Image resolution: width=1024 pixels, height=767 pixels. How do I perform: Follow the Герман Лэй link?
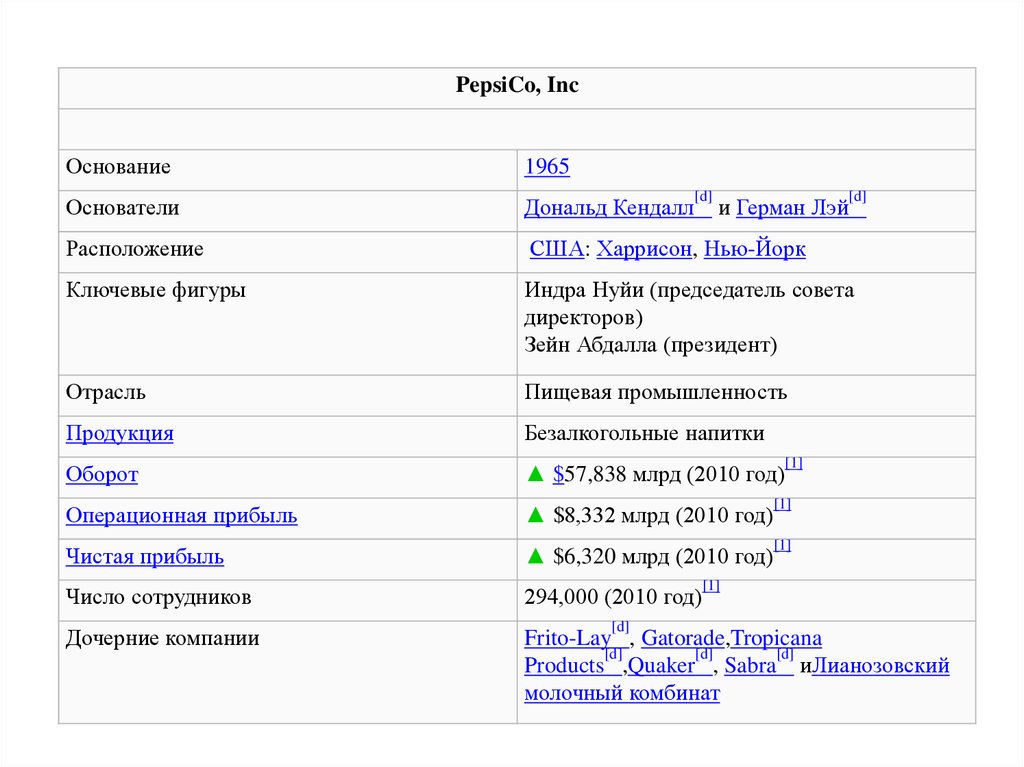(792, 209)
